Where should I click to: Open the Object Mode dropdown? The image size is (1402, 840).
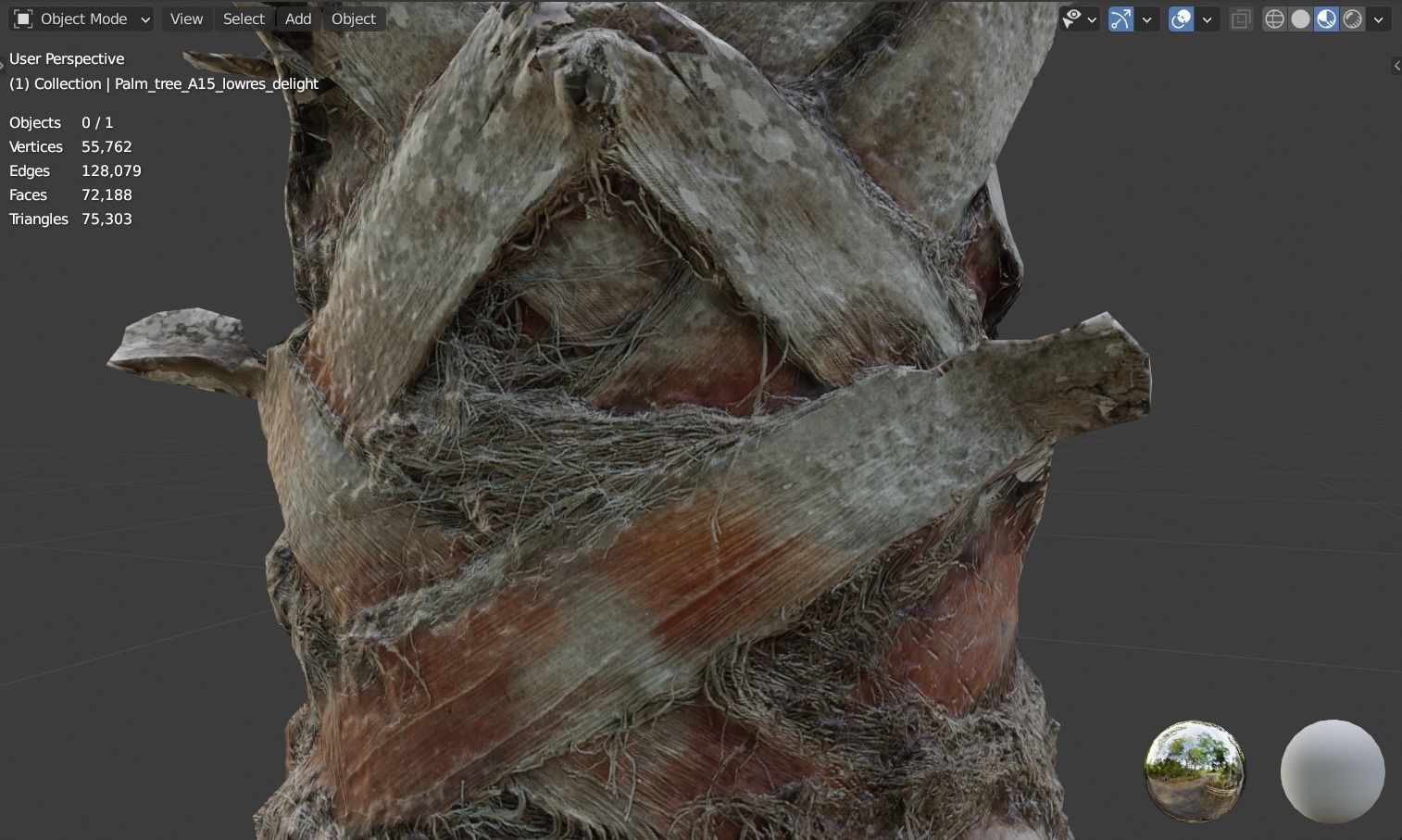coord(81,19)
